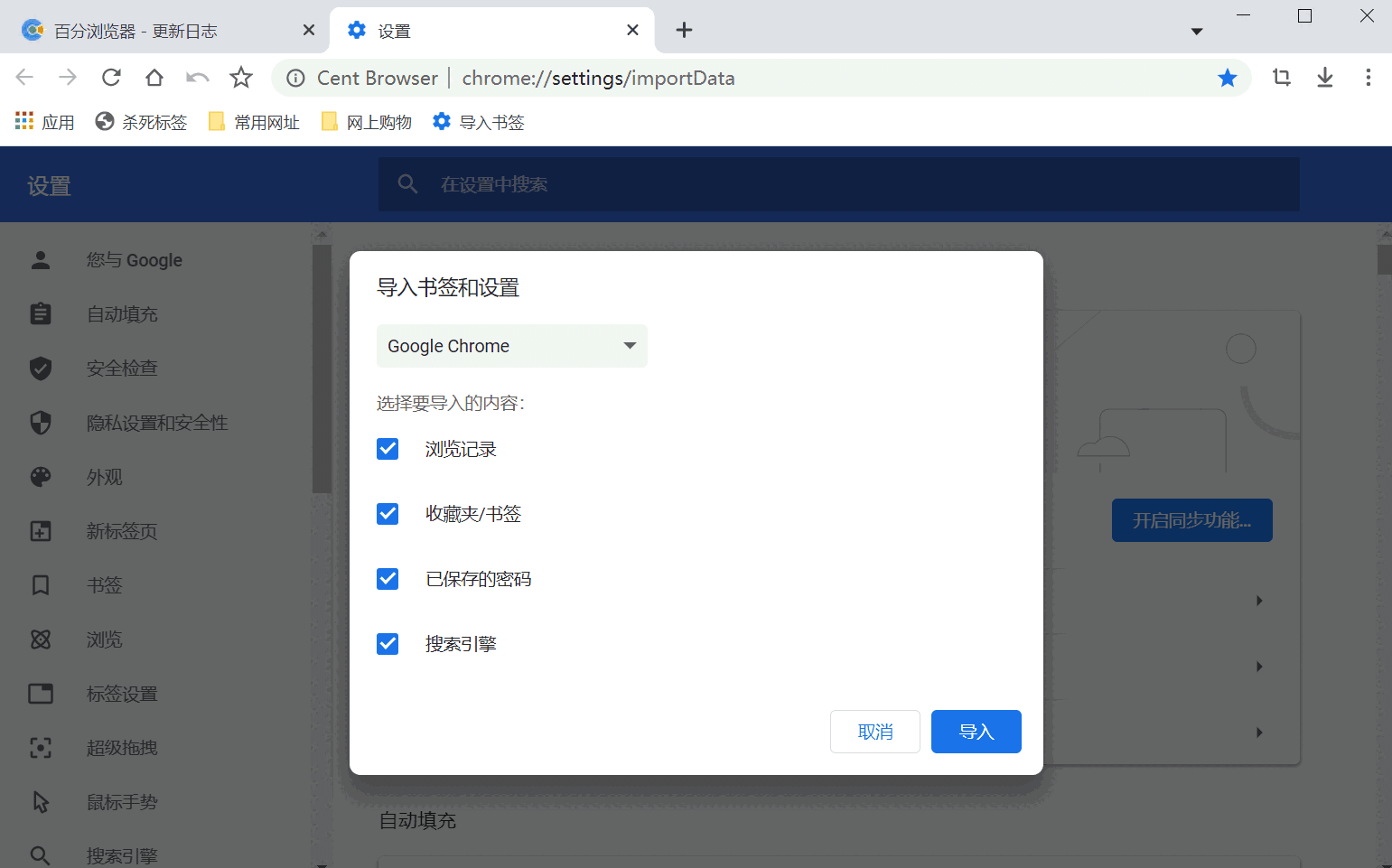Open the 网上购物 bookmark folder
The width and height of the screenshot is (1392, 868).
pos(367,122)
